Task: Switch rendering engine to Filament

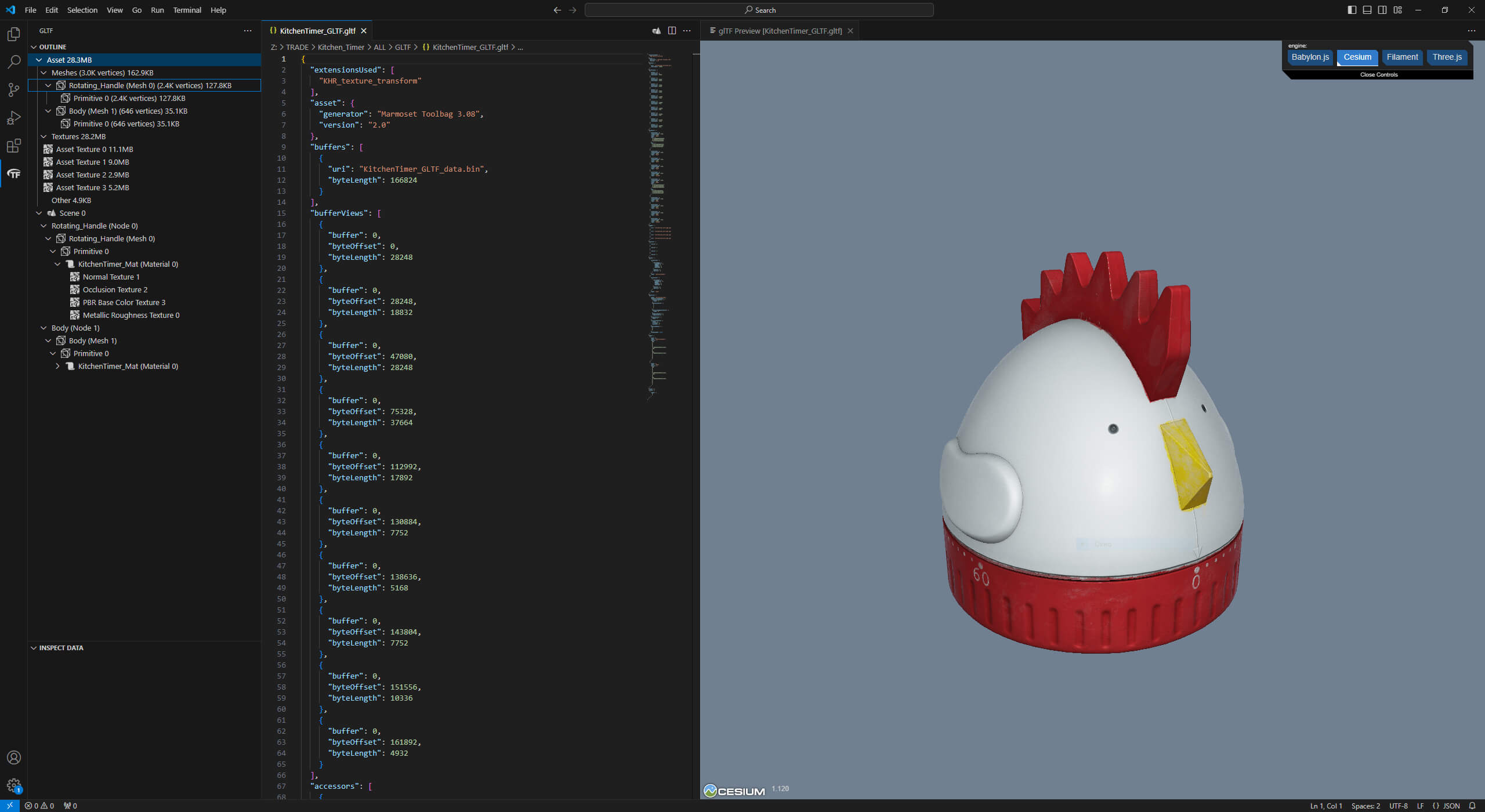Action: point(1402,57)
